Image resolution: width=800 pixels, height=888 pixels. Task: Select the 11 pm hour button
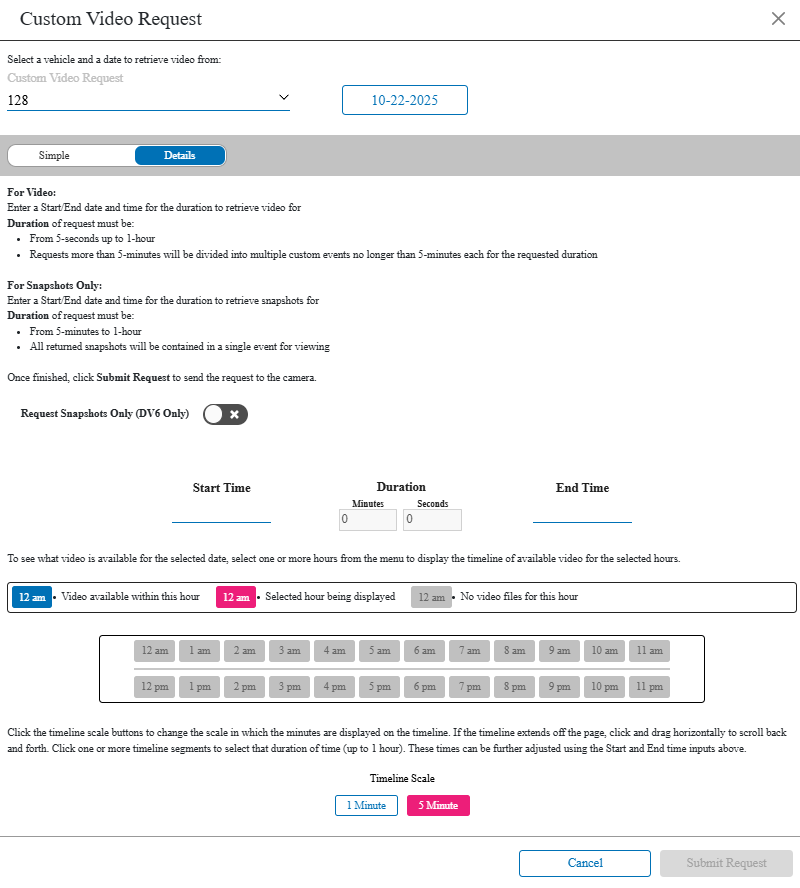(650, 687)
